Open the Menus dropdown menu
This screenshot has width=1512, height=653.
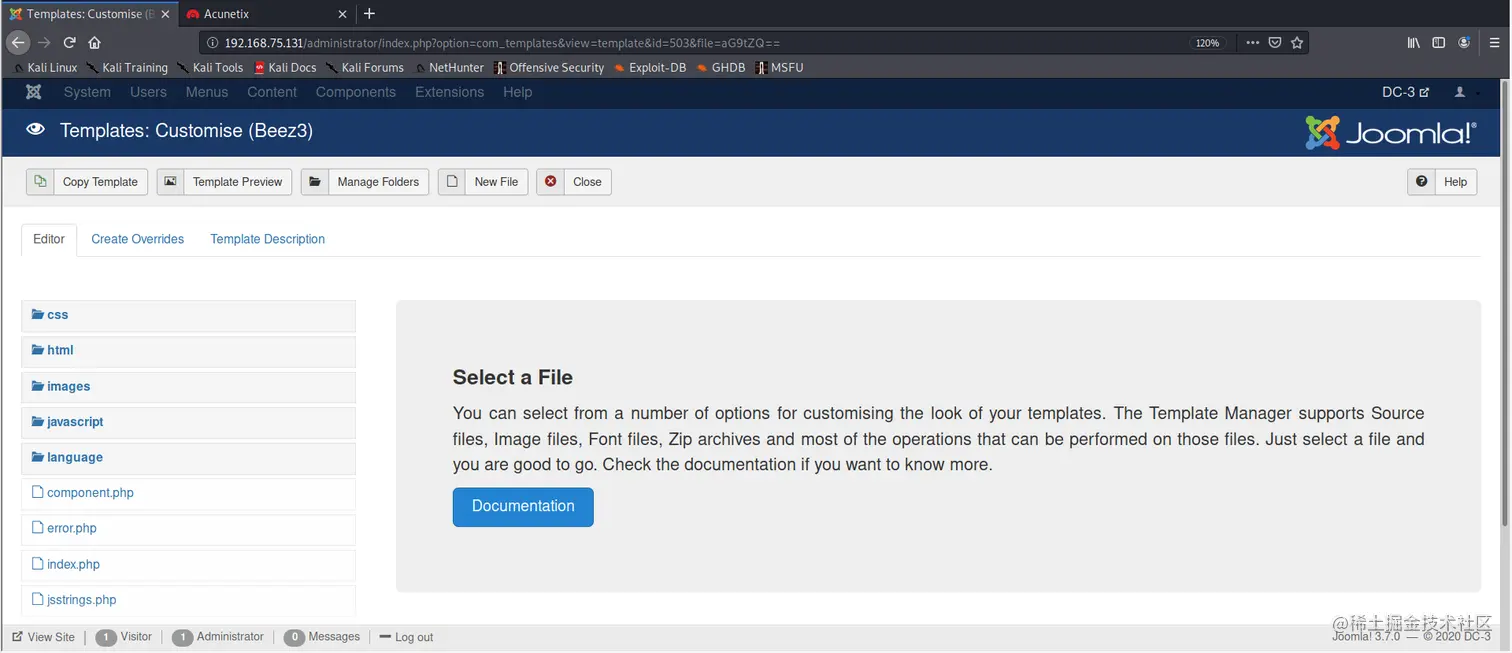coord(207,92)
